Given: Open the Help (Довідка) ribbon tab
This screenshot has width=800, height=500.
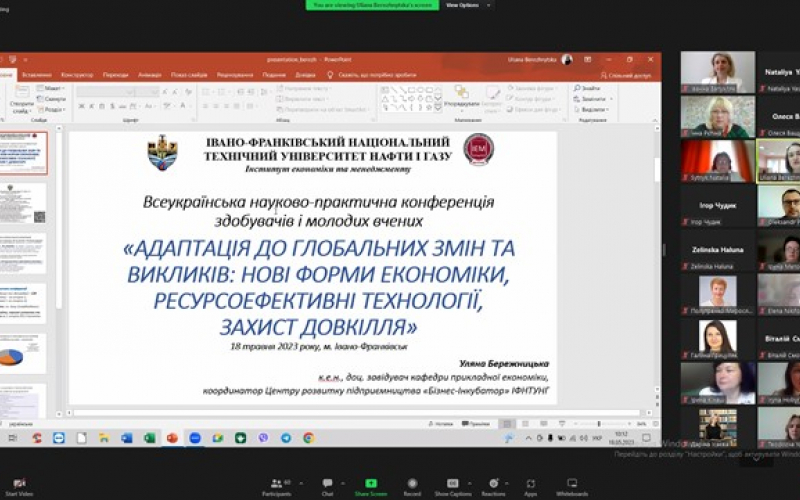Looking at the screenshot, I should [x=305, y=75].
